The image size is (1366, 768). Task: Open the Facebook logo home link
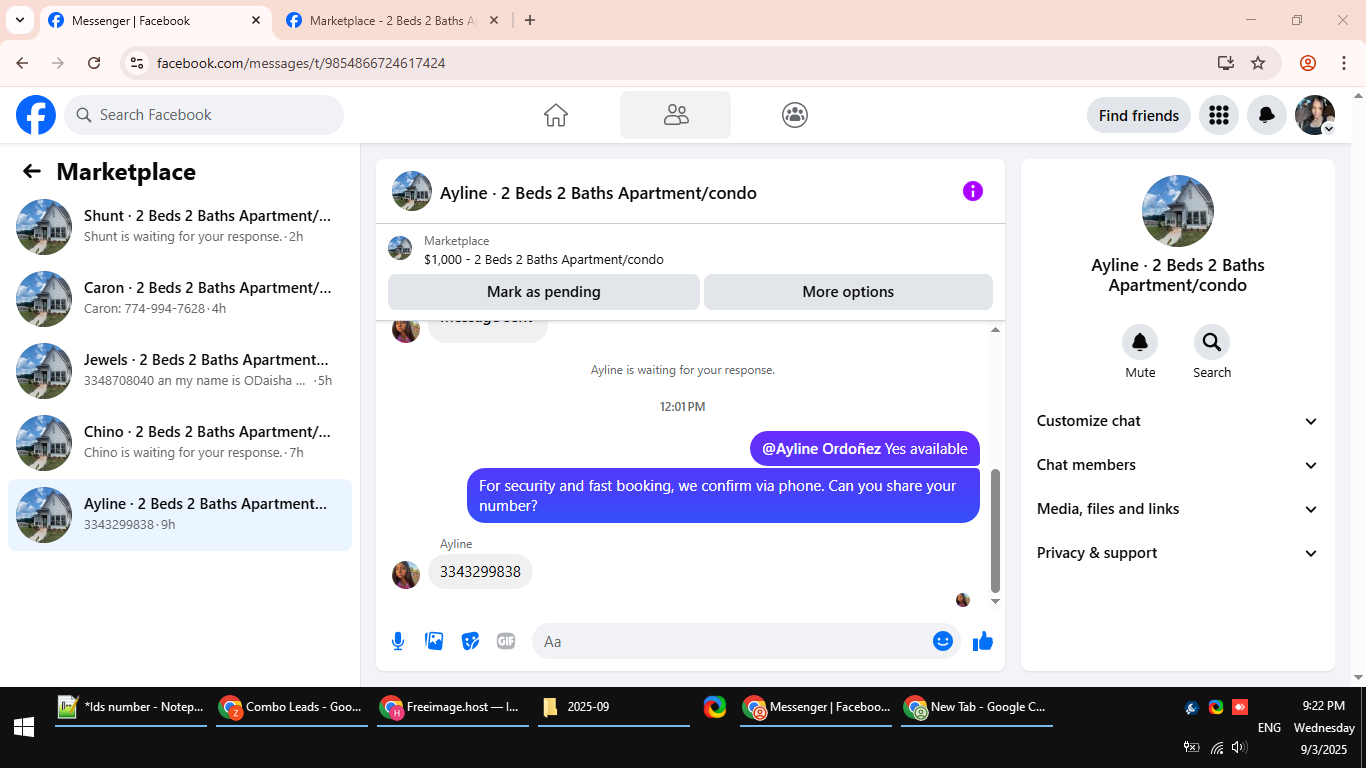click(x=36, y=115)
